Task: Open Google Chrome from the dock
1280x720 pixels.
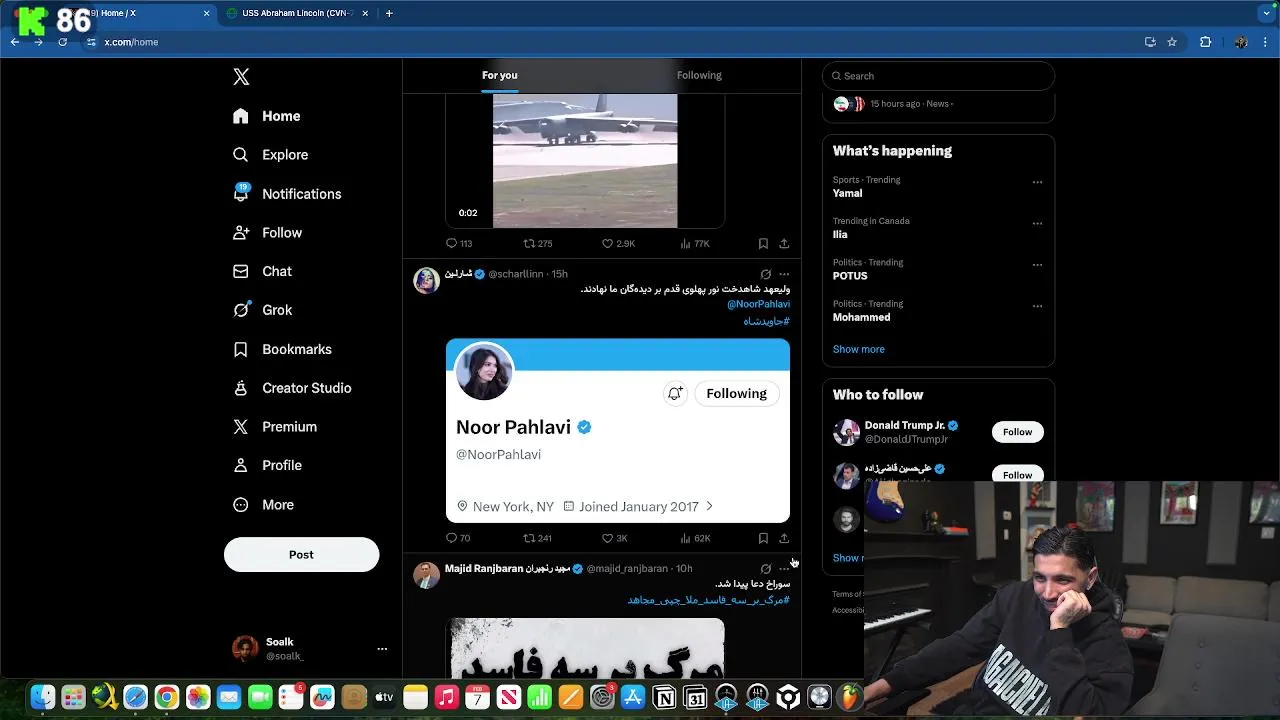Action: [167, 697]
